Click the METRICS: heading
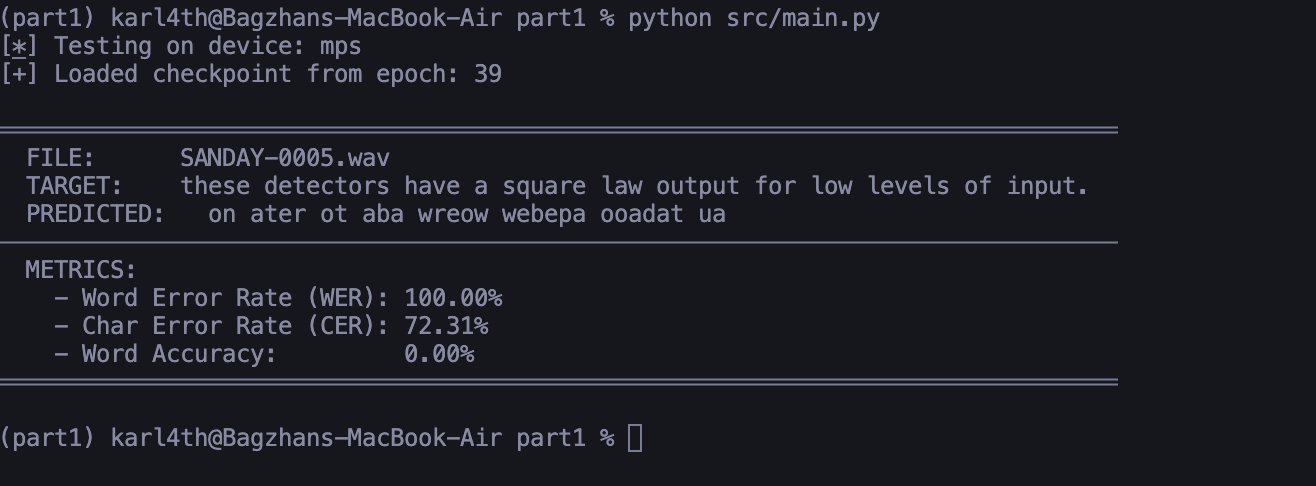This screenshot has width=1316, height=486. [x=81, y=270]
